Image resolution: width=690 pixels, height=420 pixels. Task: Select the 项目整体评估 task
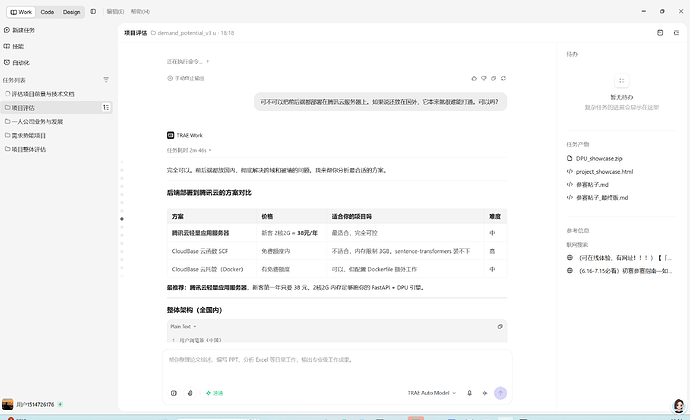point(26,149)
